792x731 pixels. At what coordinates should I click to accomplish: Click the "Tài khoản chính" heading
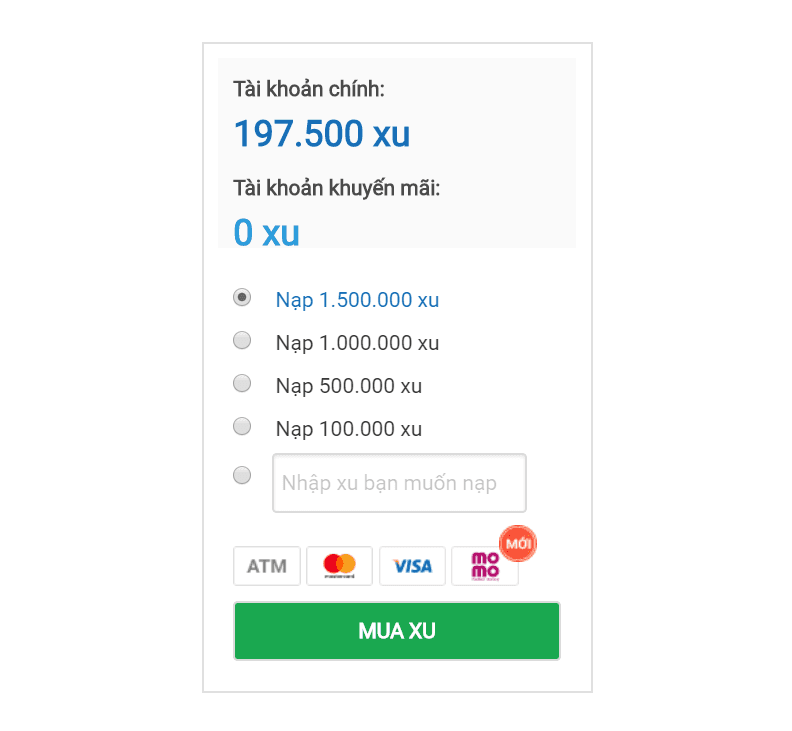click(x=309, y=89)
